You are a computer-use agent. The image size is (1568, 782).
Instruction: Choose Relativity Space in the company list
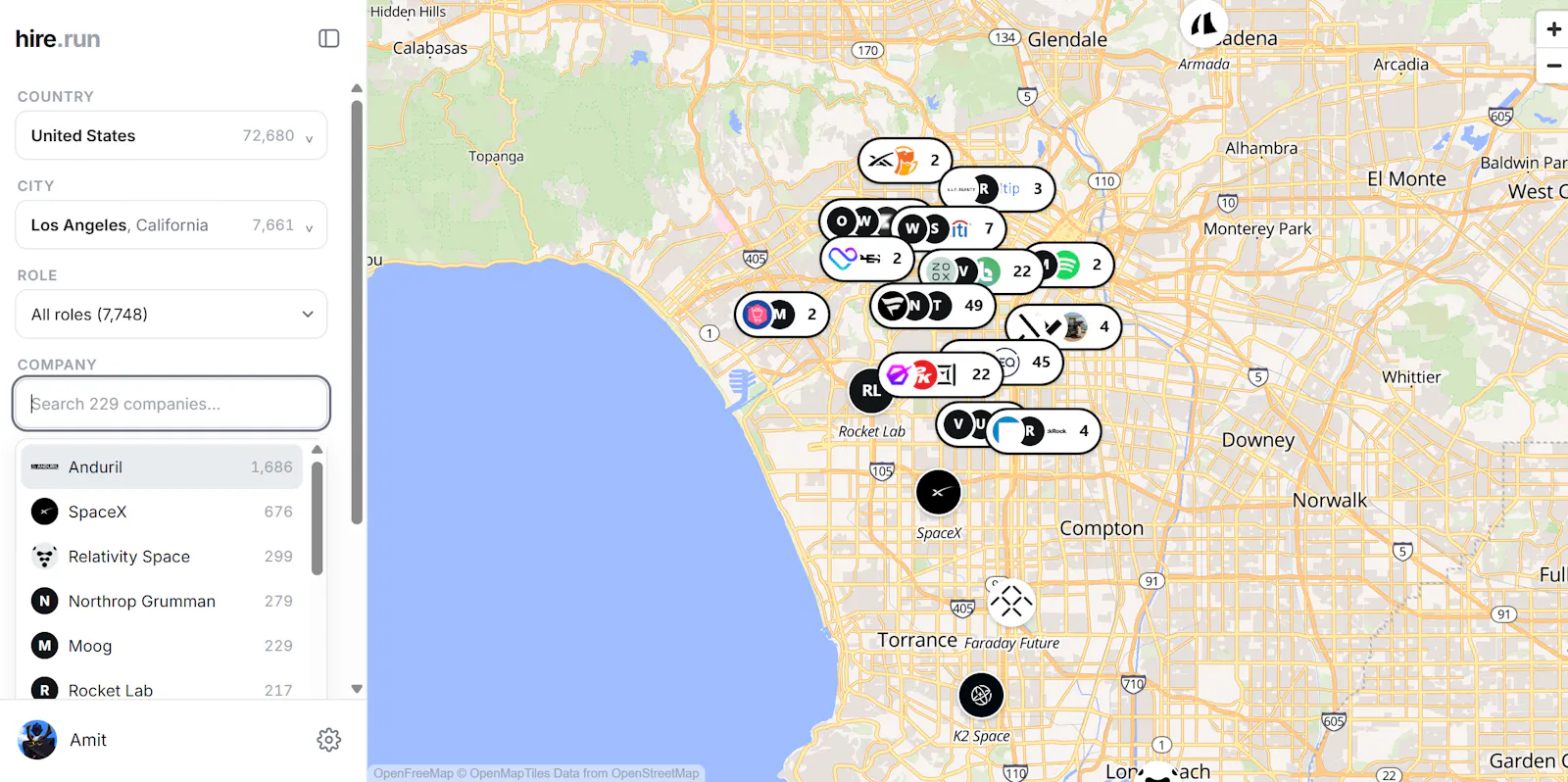coord(162,557)
